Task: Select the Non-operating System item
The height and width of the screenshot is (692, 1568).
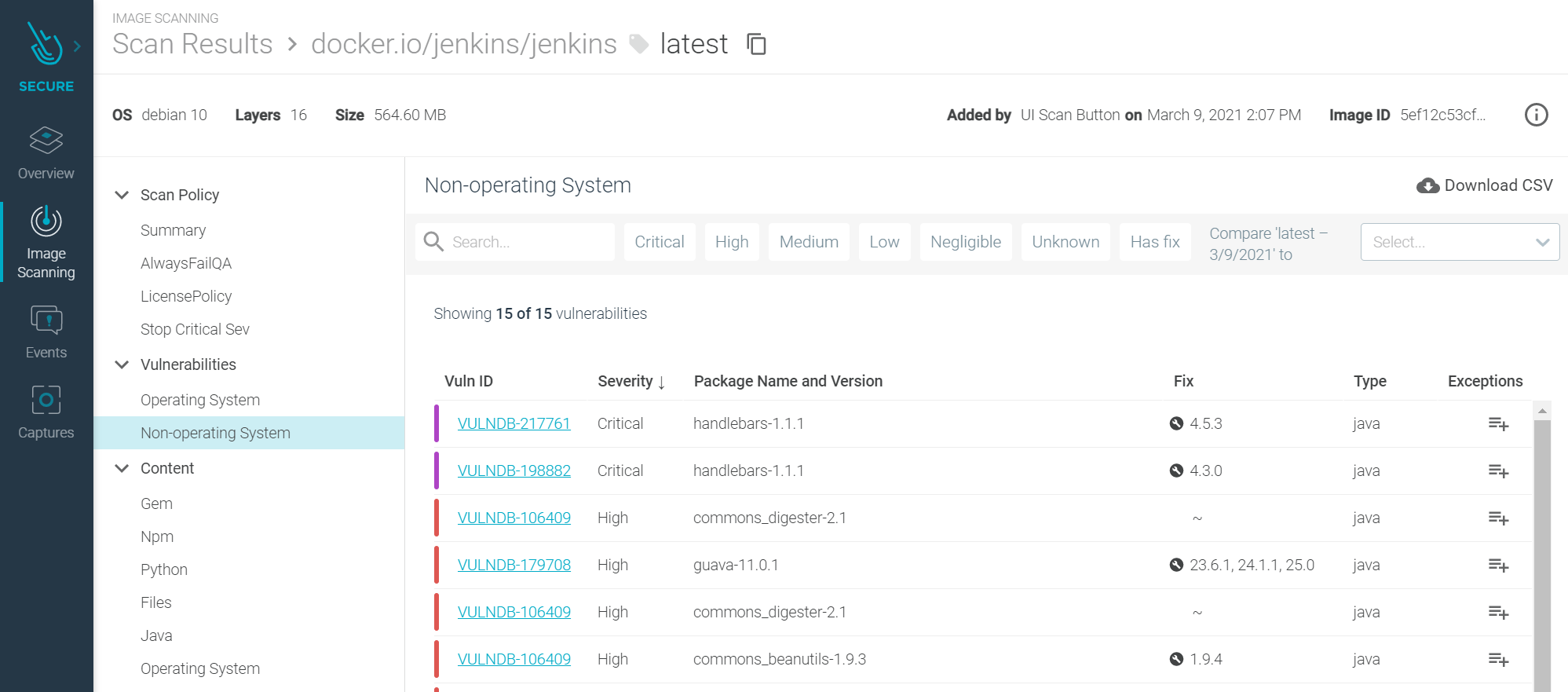Action: tap(249, 433)
